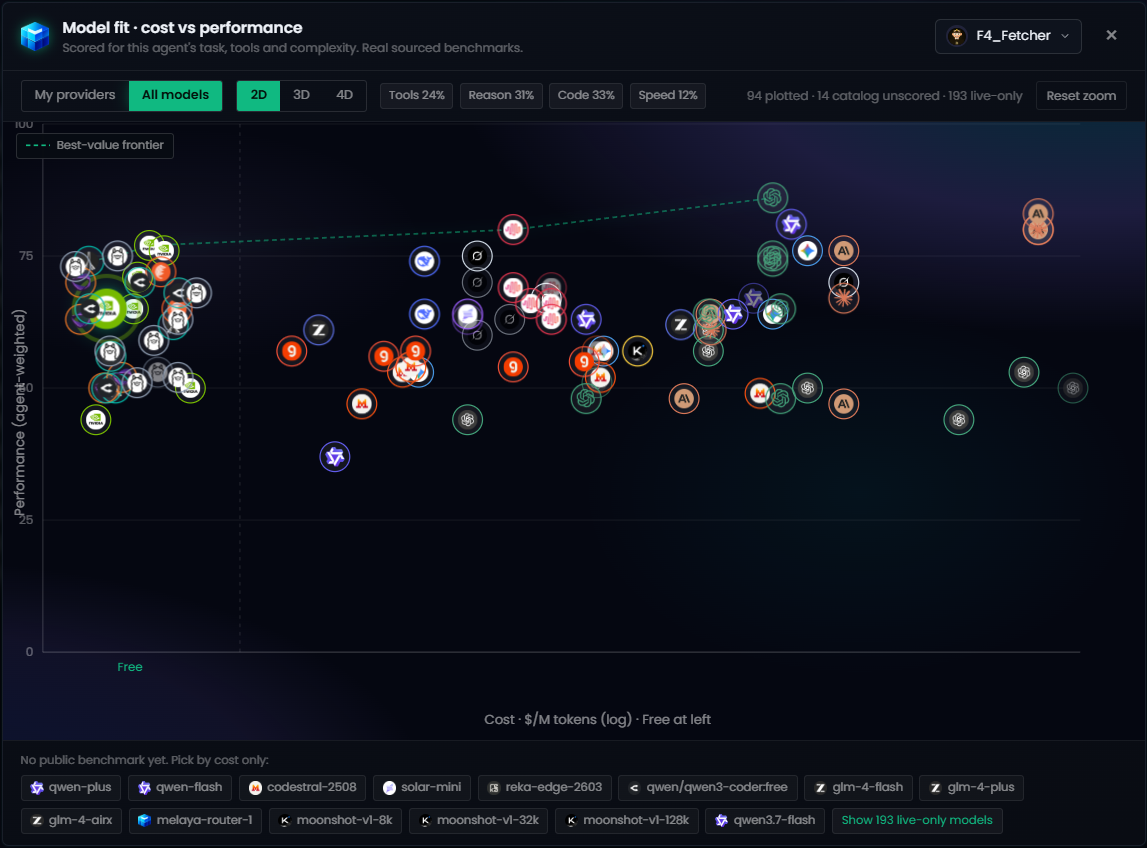Image resolution: width=1147 pixels, height=848 pixels.
Task: Switch to All models filter
Action: (176, 95)
